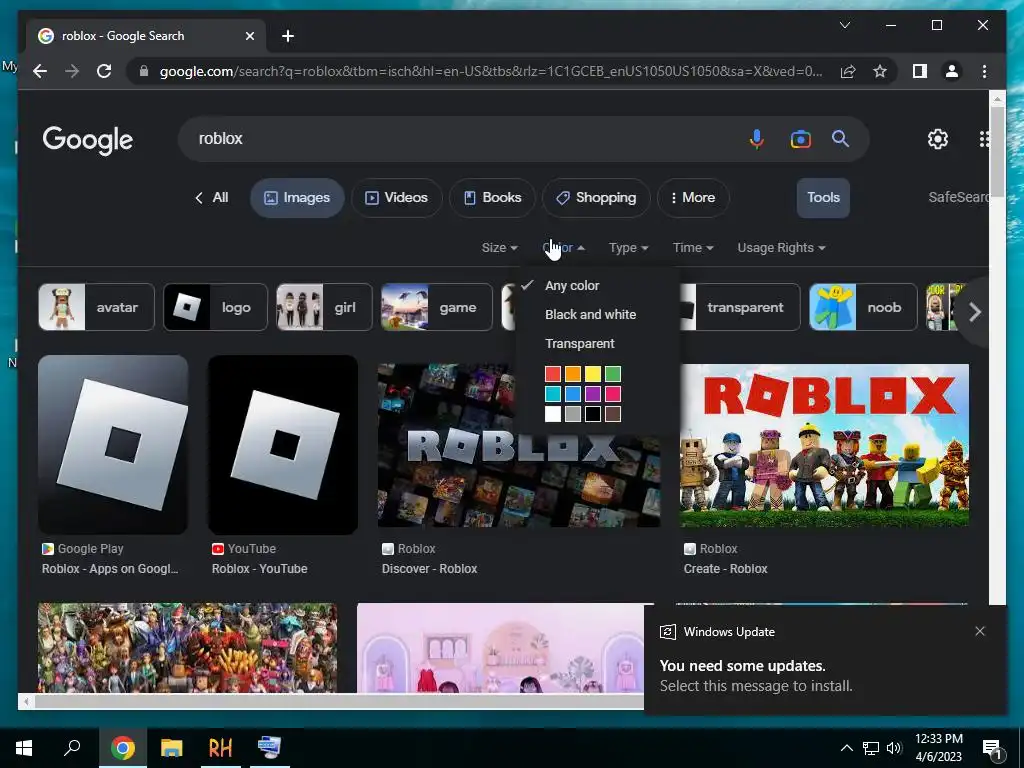Dismiss the Windows Update notification
Viewport: 1024px width, 768px height.
(x=980, y=631)
